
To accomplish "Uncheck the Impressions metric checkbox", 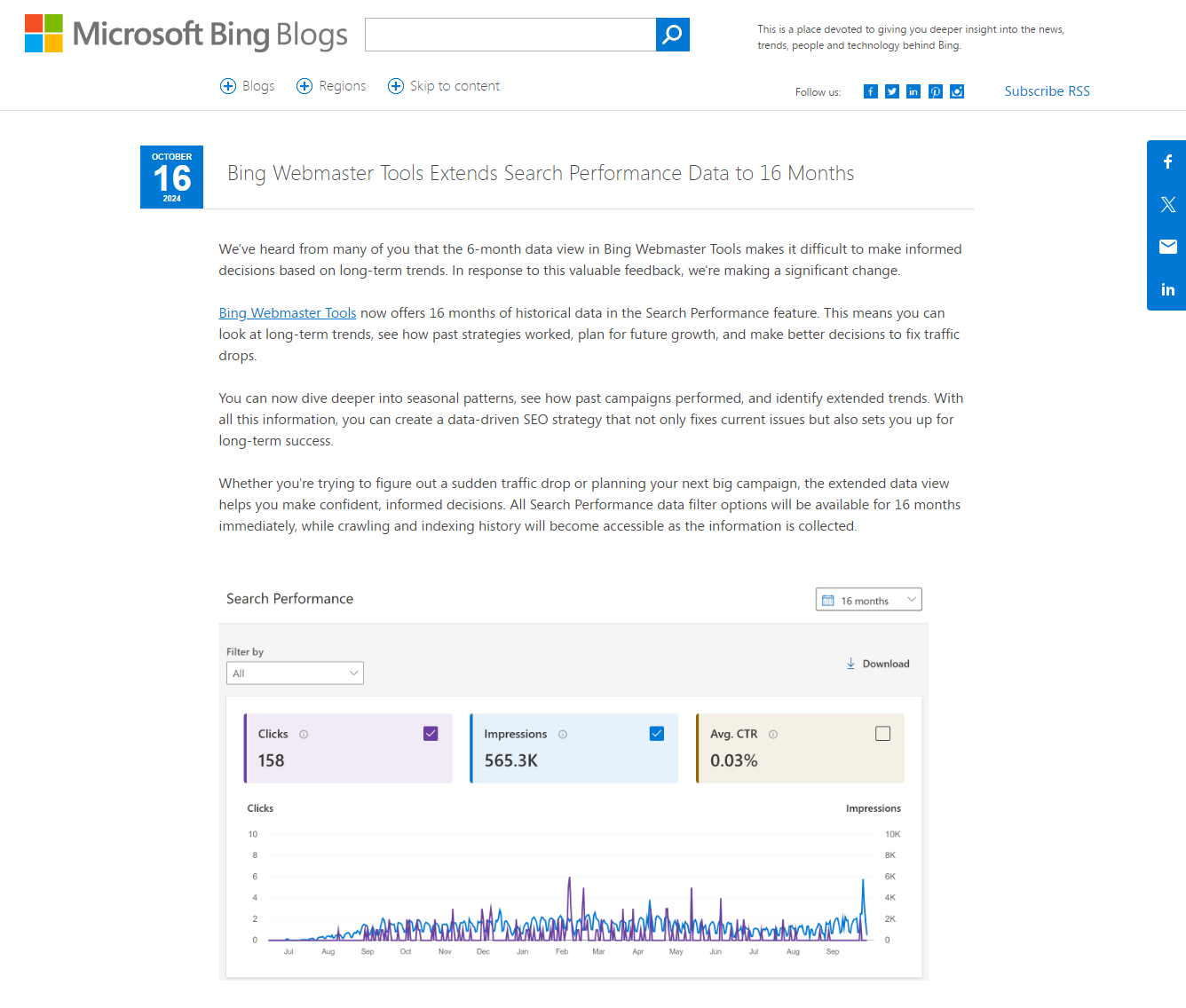I will pyautogui.click(x=657, y=734).
